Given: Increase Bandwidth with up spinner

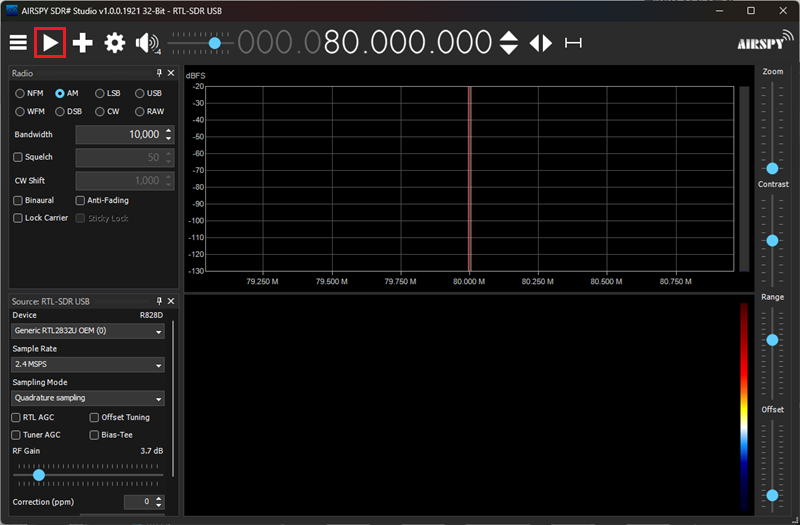Looking at the screenshot, I should tap(169, 131).
